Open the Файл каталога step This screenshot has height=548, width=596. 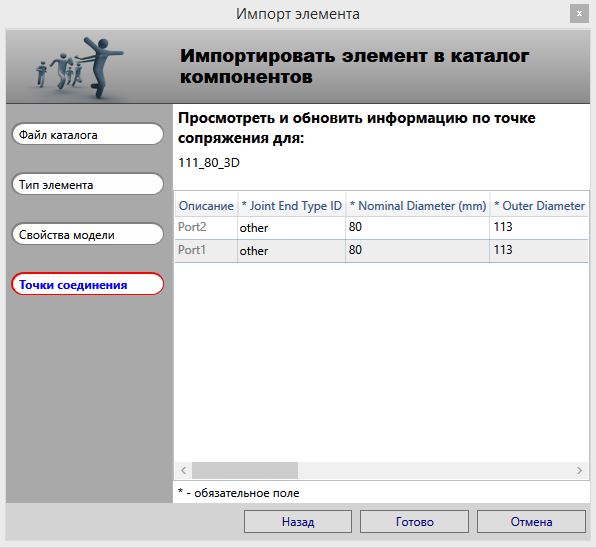(88, 135)
